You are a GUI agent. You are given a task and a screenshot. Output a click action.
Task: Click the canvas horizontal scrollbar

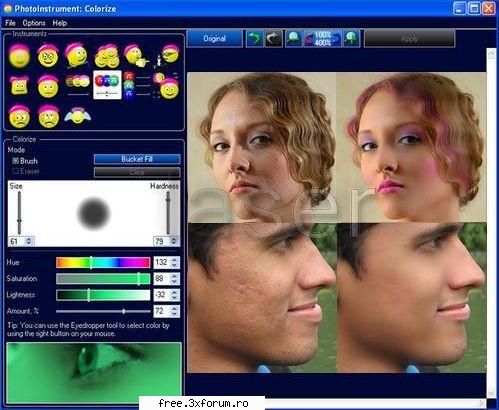click(374, 403)
